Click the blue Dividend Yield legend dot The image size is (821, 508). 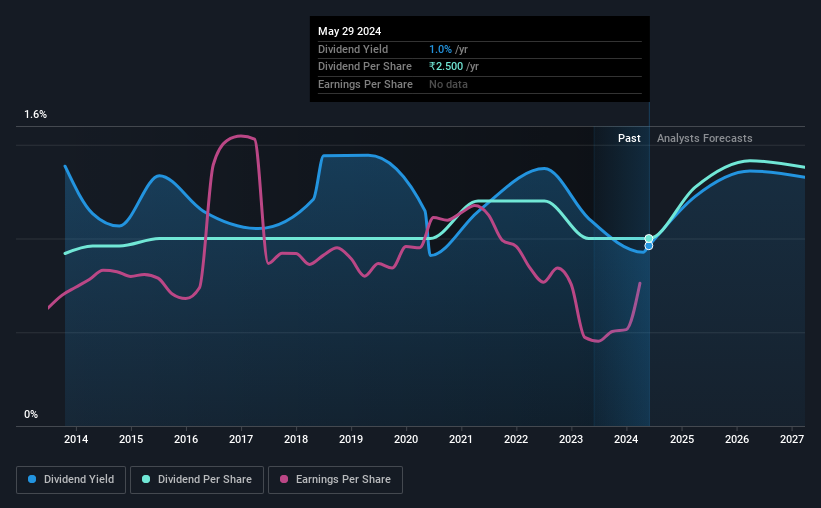click(32, 479)
